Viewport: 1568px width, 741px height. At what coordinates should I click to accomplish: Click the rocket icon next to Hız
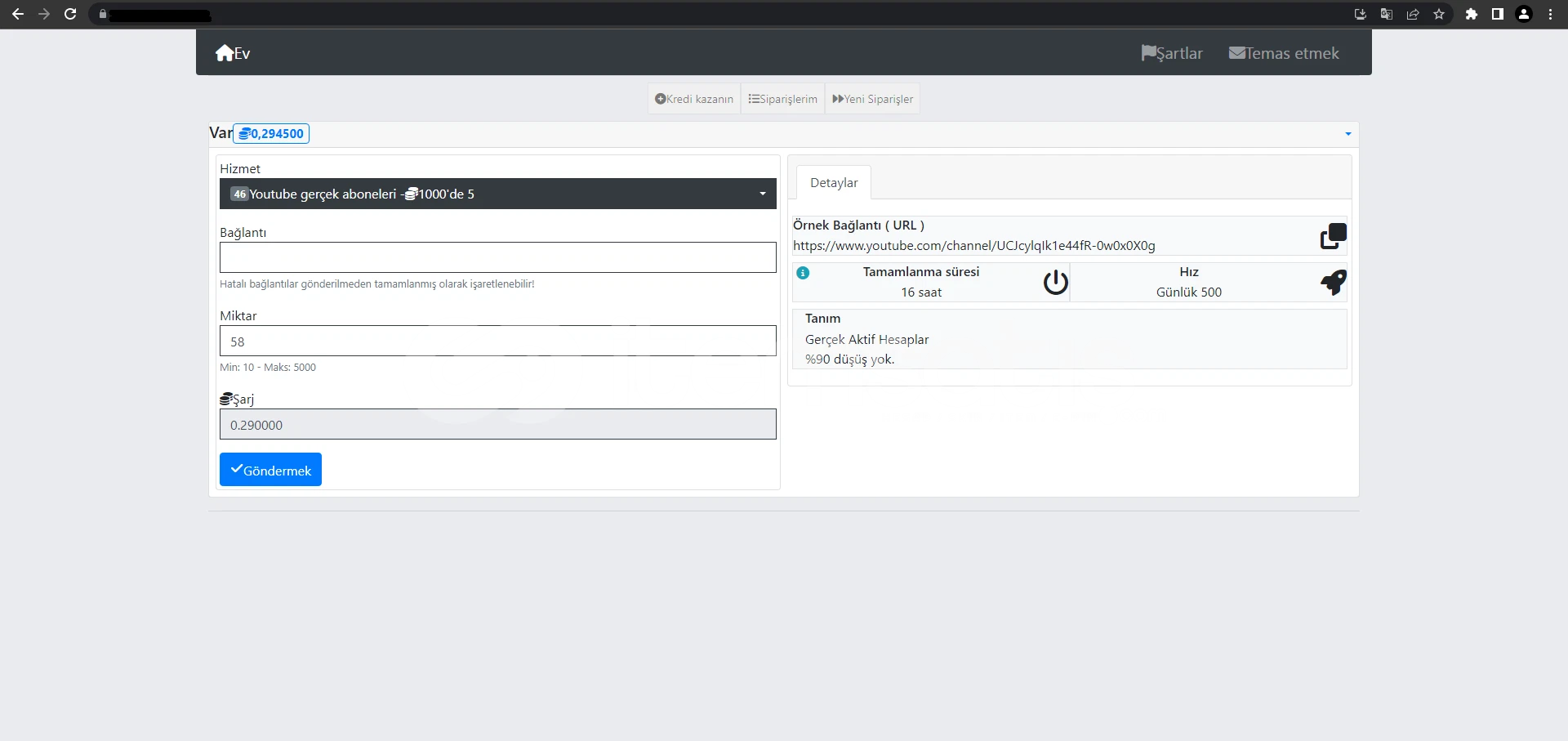click(1333, 282)
